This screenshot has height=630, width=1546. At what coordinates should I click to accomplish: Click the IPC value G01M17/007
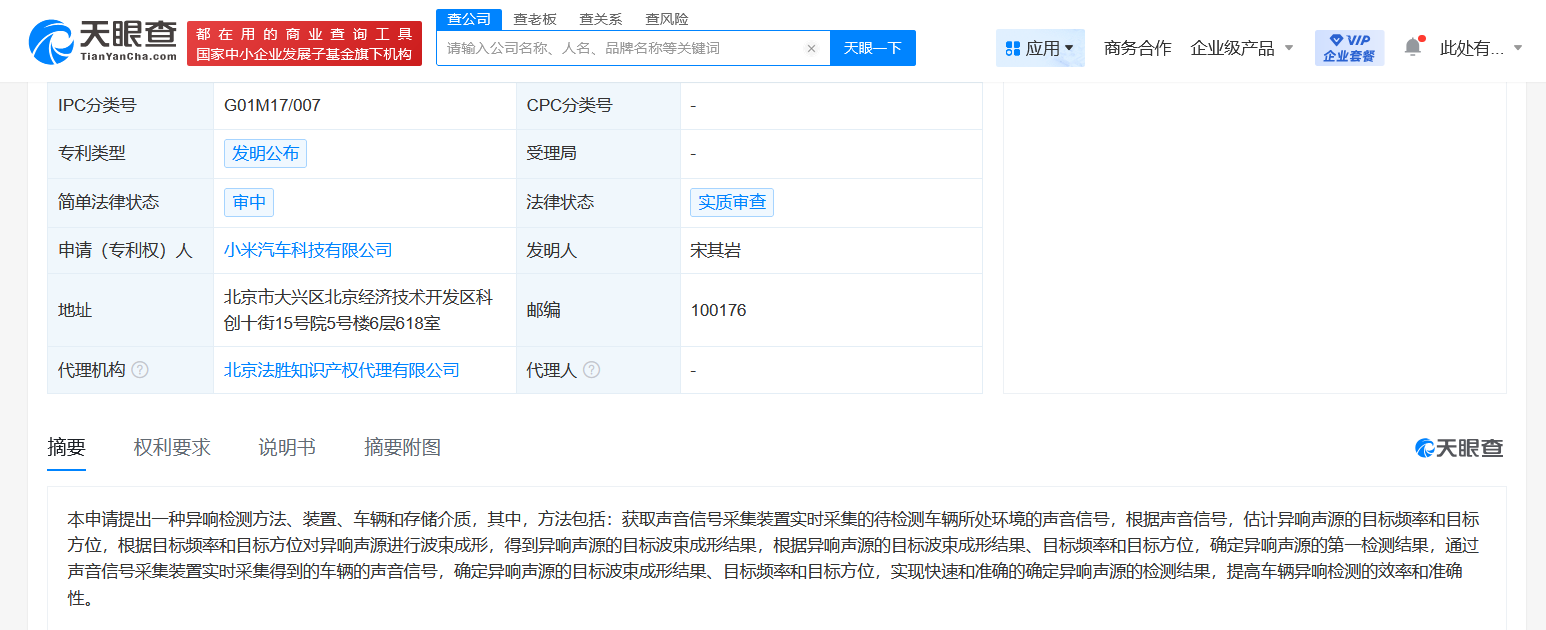(x=272, y=105)
